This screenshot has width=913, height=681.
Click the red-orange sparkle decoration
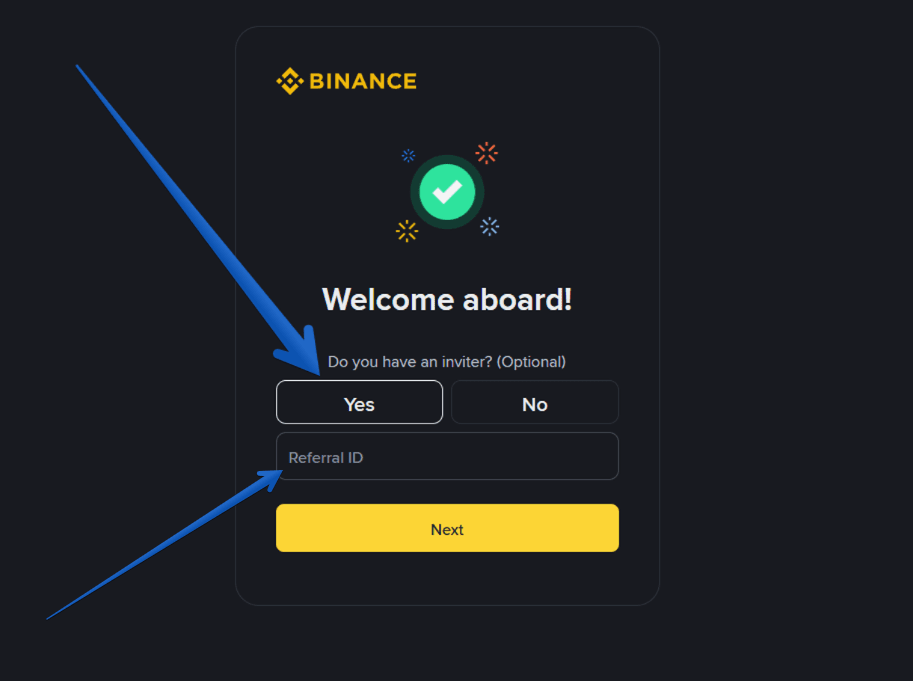click(x=487, y=153)
